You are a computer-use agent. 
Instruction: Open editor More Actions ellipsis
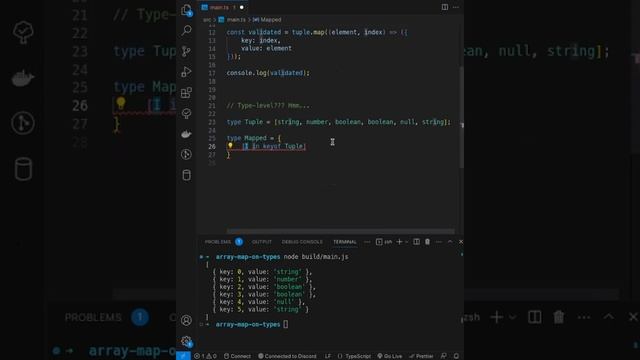456,7
